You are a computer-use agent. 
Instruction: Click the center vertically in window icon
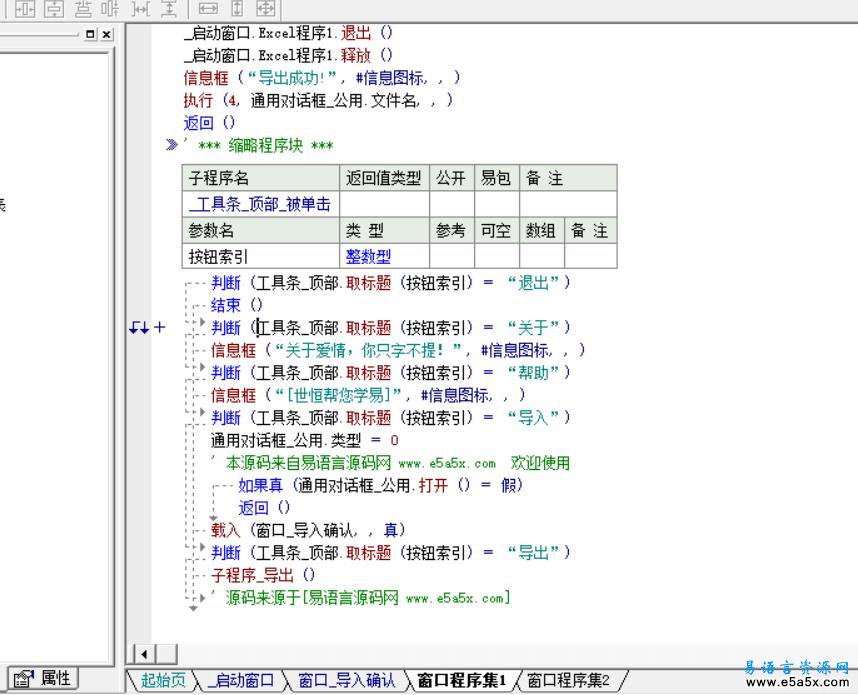coord(54,8)
